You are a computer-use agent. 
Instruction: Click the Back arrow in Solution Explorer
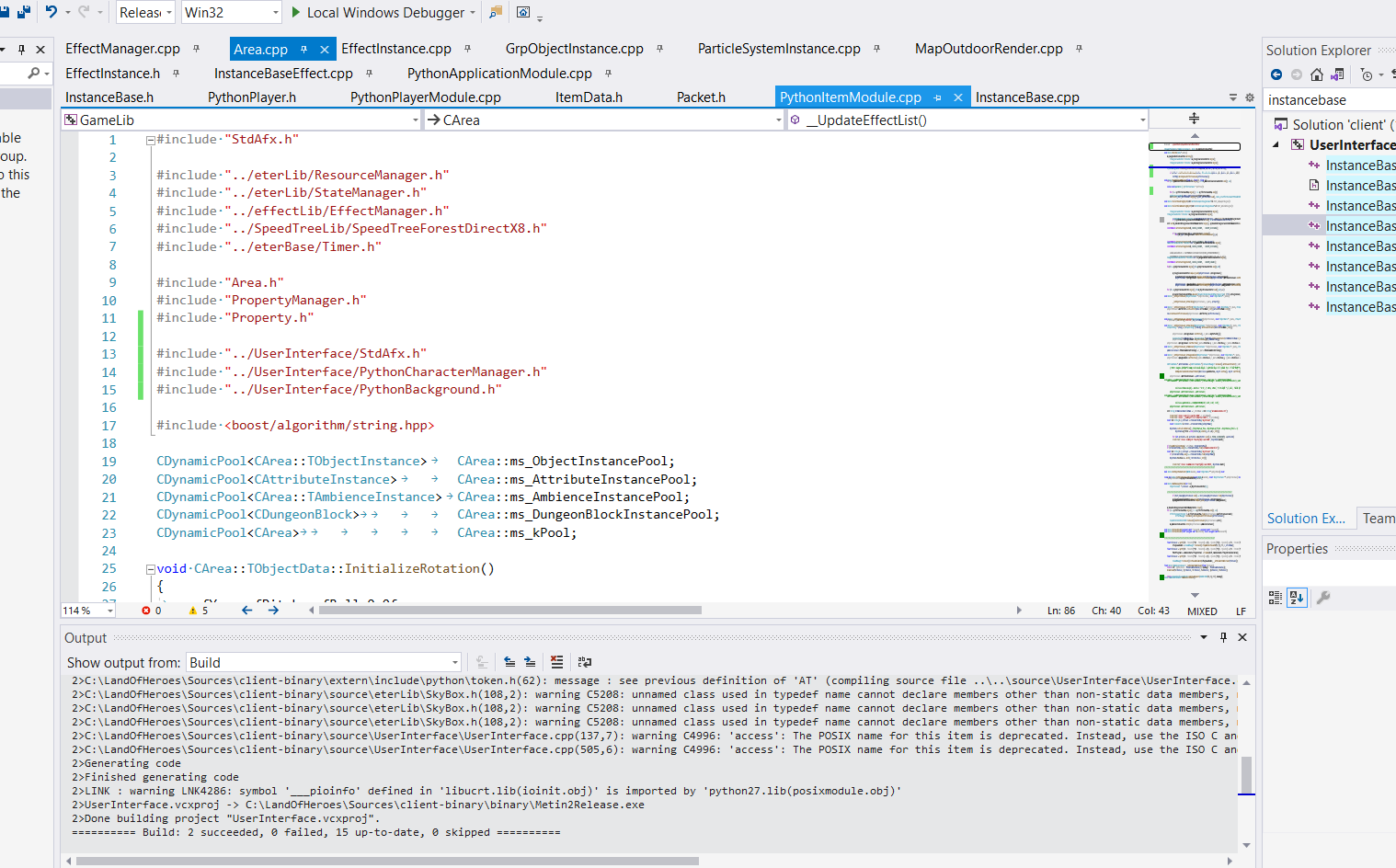[1276, 74]
